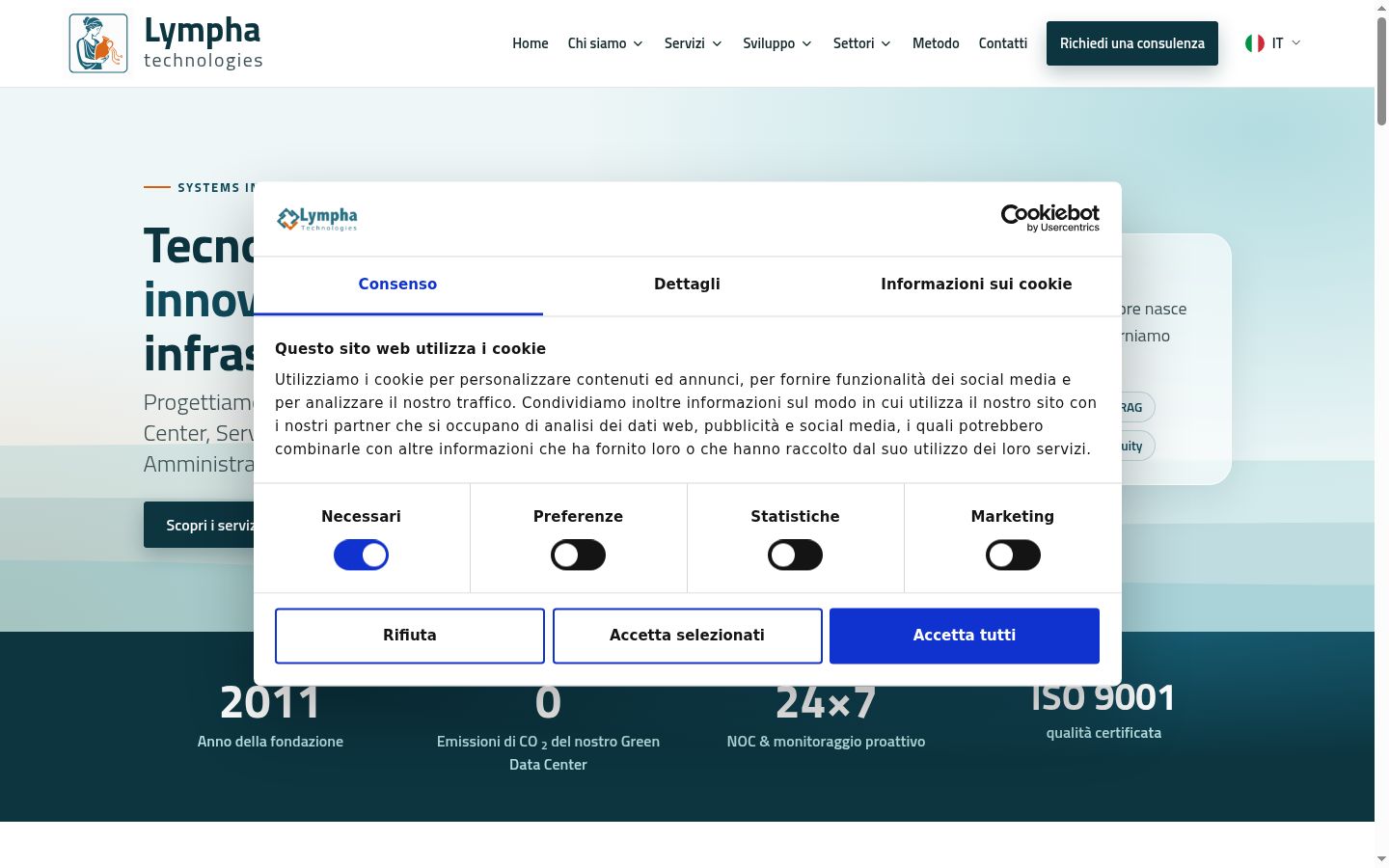Click Richiedi una consulenza button
Image resolution: width=1389 pixels, height=868 pixels.
pos(1132,43)
